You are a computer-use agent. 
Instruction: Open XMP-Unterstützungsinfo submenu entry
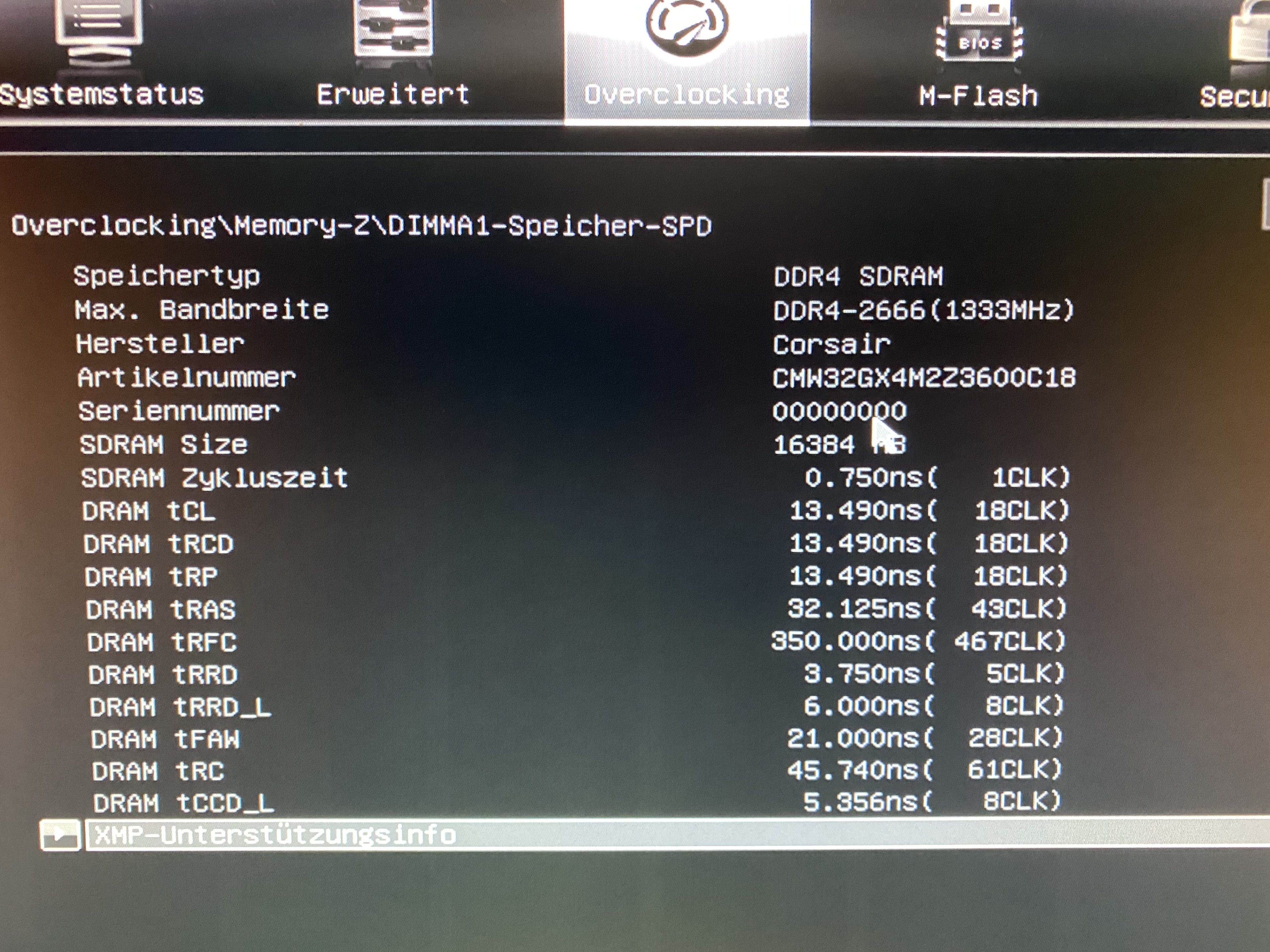(x=275, y=835)
